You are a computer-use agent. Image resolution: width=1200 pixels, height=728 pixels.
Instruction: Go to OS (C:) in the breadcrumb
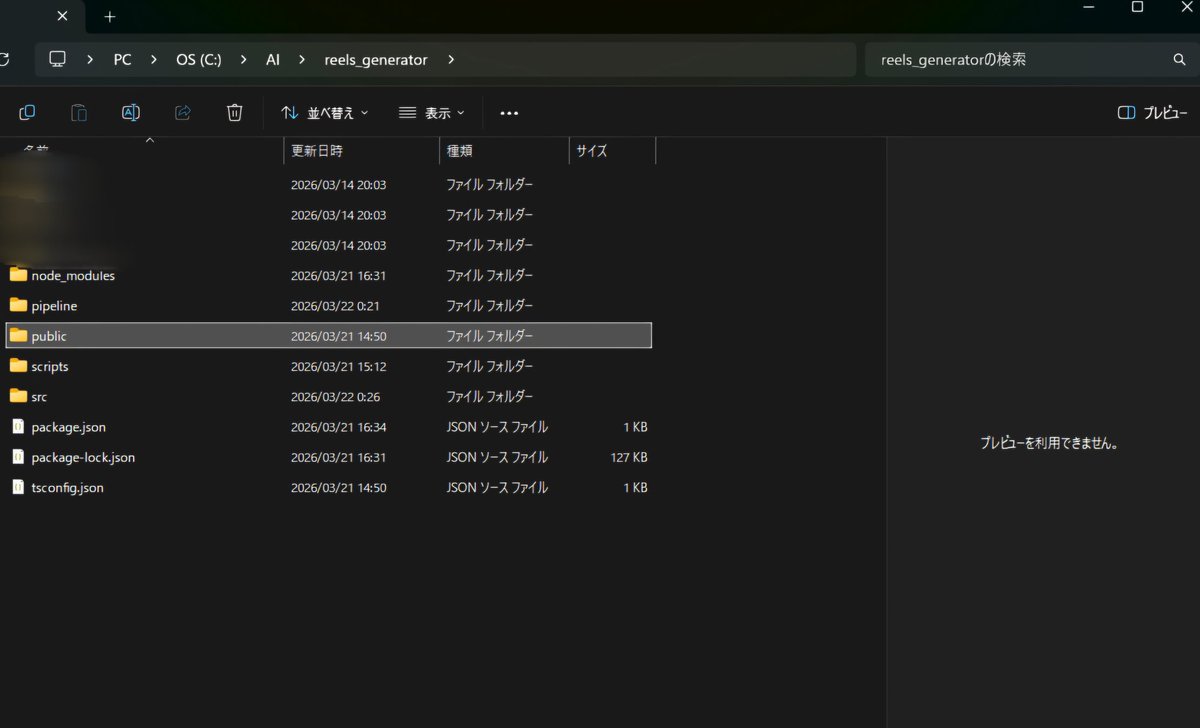pos(199,60)
